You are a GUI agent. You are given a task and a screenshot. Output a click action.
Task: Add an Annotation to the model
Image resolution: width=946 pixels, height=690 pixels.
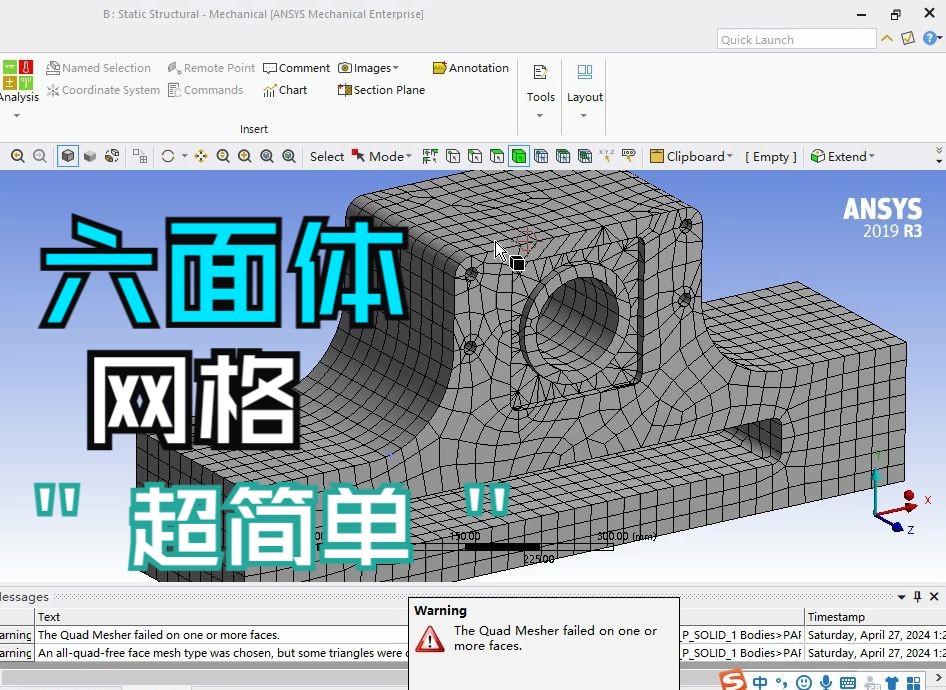[x=471, y=67]
